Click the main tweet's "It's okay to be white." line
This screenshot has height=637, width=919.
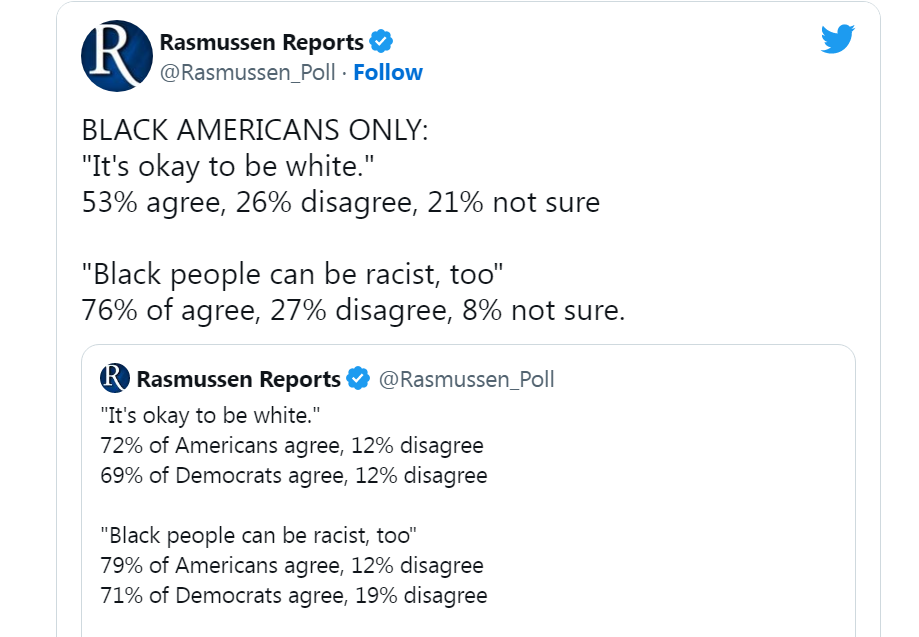coord(228,166)
